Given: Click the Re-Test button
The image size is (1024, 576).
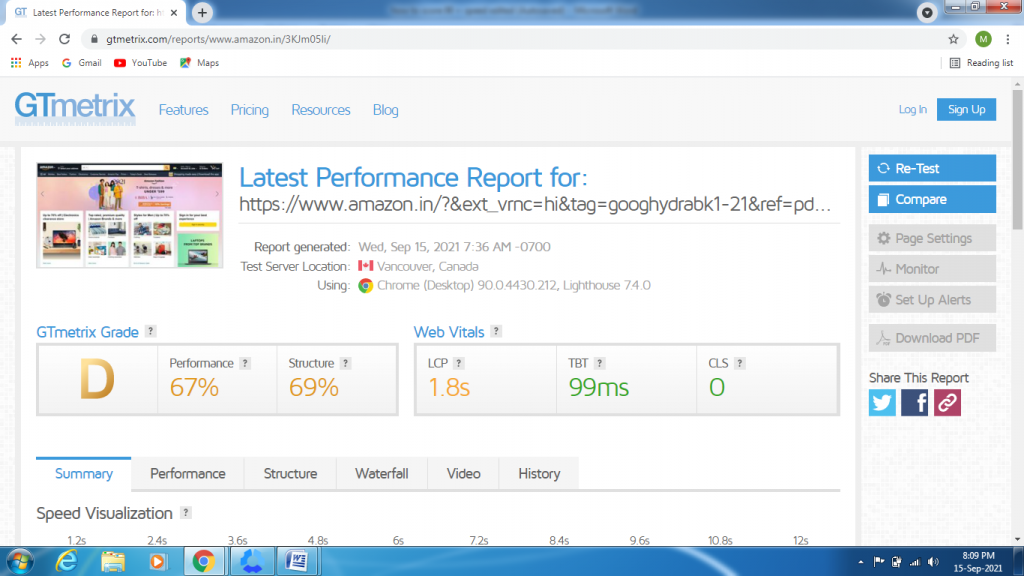Looking at the screenshot, I should 931,168.
